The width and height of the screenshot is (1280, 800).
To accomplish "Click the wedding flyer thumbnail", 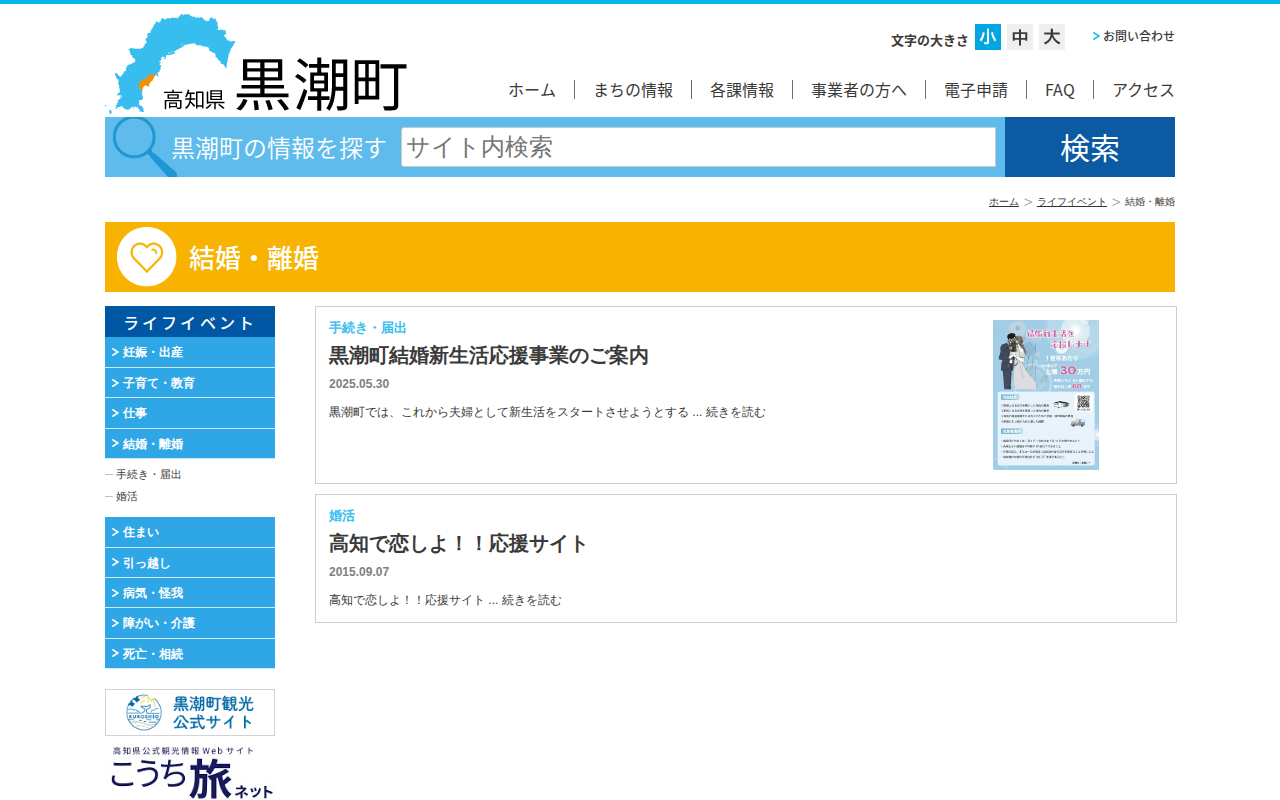I will (1046, 395).
